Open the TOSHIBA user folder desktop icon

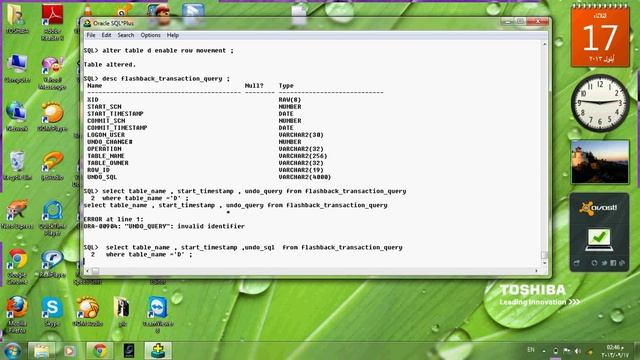click(x=17, y=19)
